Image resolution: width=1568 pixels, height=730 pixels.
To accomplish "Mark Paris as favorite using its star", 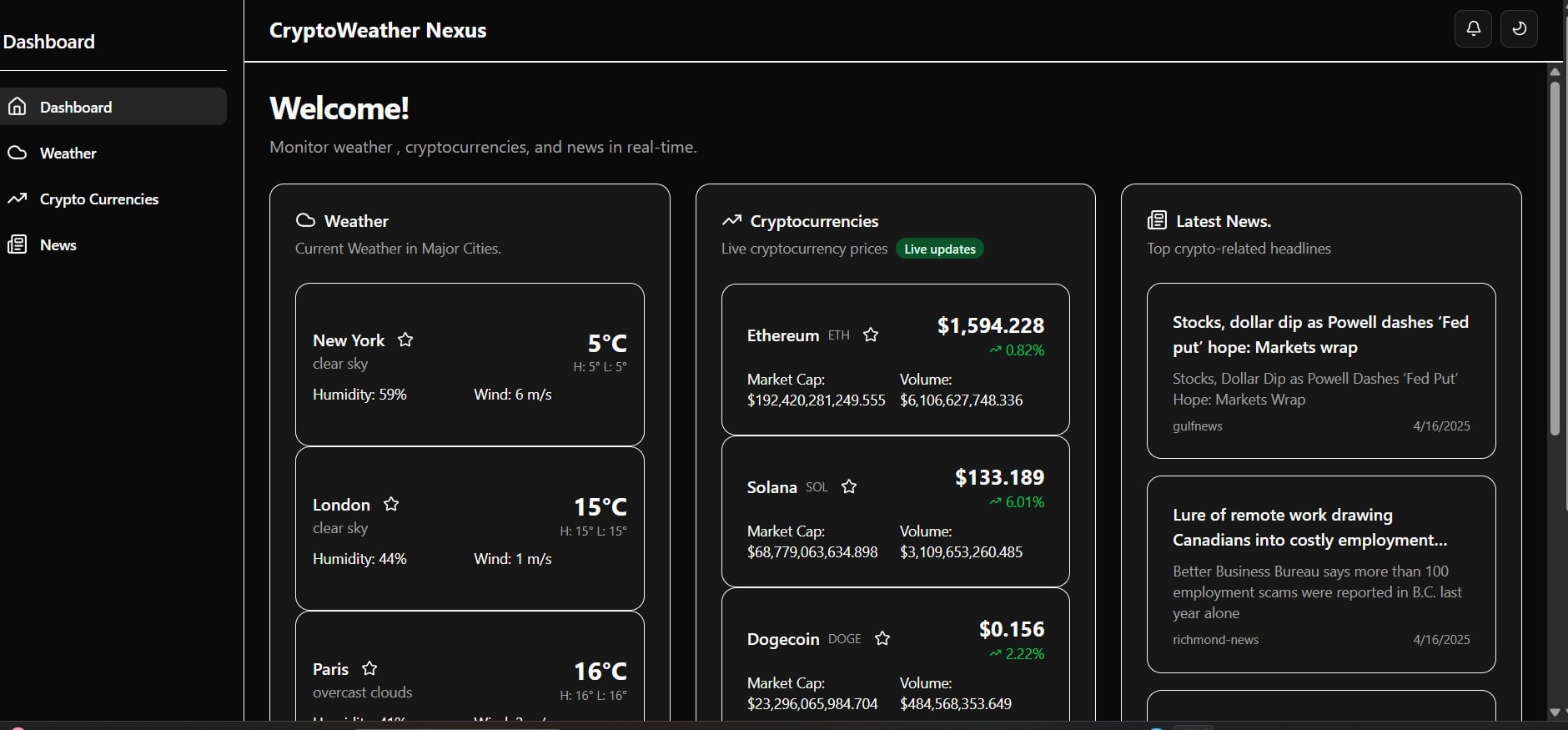I will click(369, 668).
